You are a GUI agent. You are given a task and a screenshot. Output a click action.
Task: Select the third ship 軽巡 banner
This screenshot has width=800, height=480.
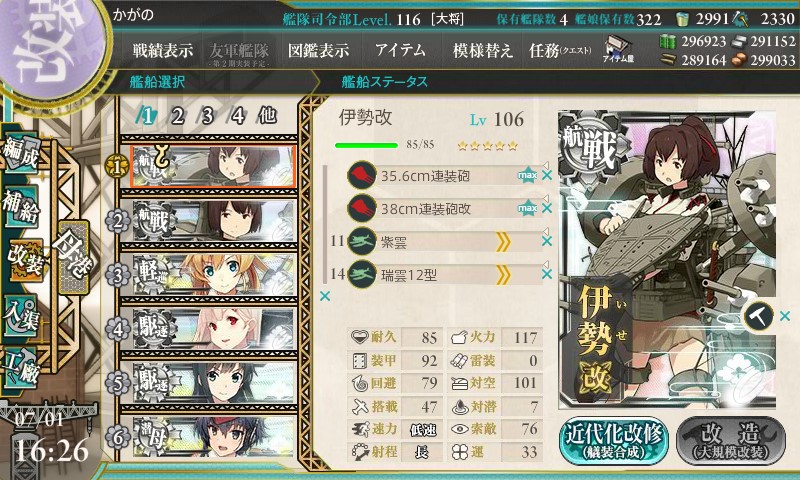tap(214, 275)
